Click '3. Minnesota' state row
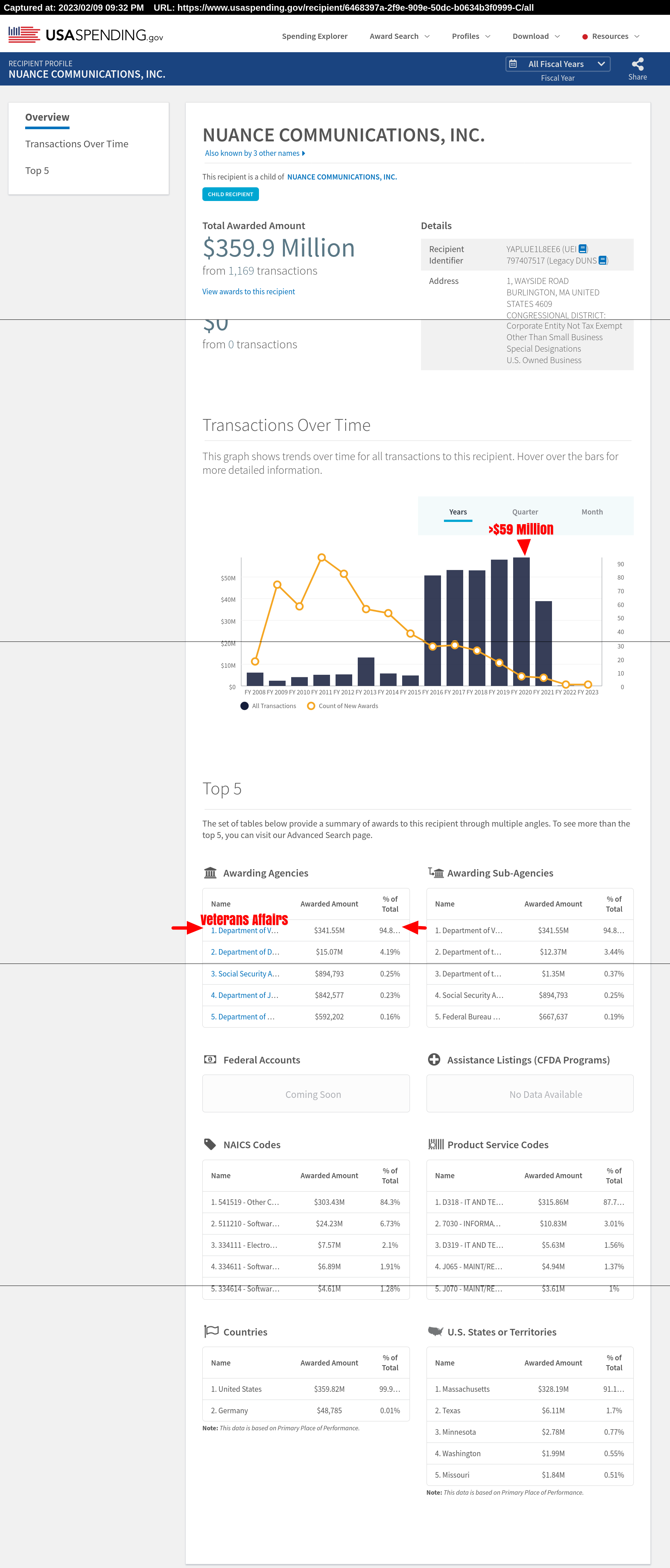Image resolution: width=670 pixels, height=1568 pixels. click(x=529, y=1432)
